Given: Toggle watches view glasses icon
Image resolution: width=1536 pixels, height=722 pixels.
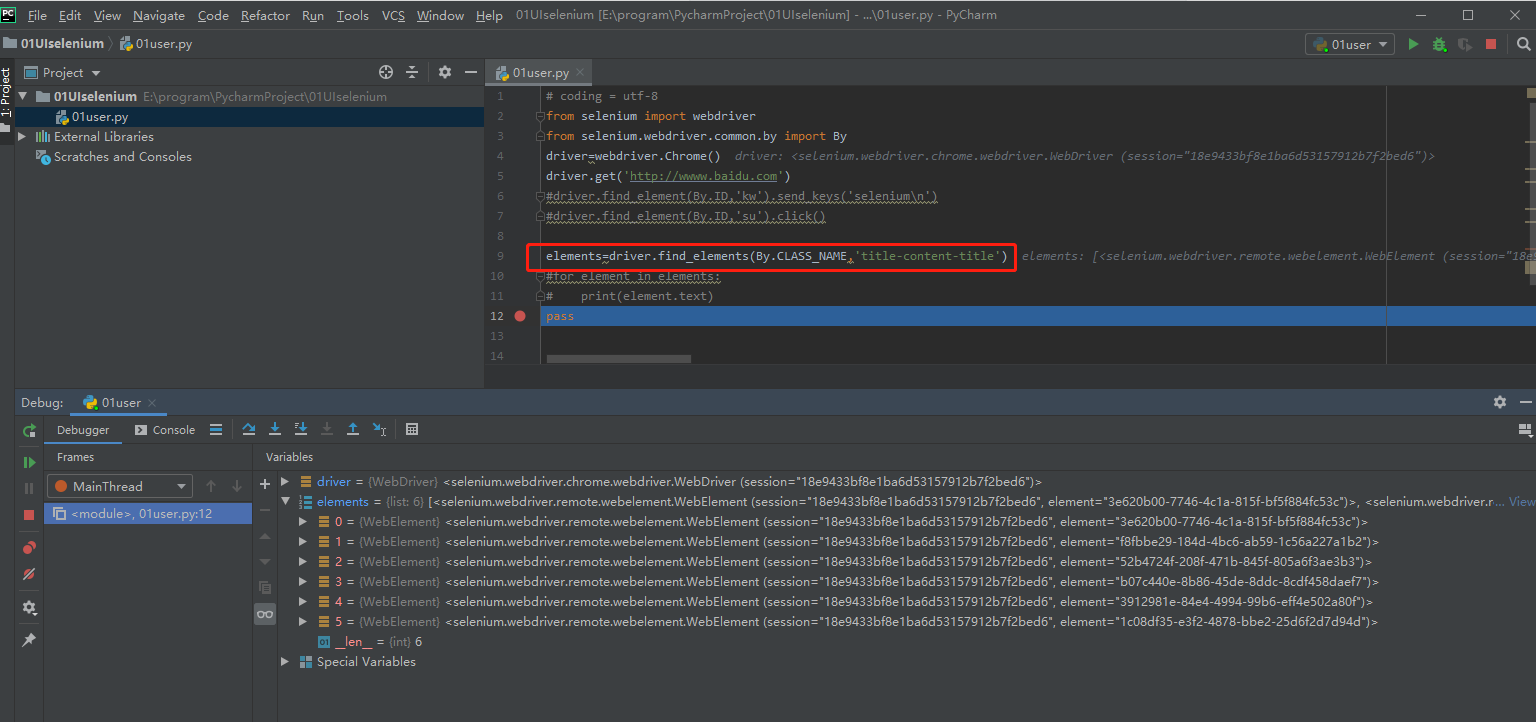Looking at the screenshot, I should pyautogui.click(x=265, y=614).
